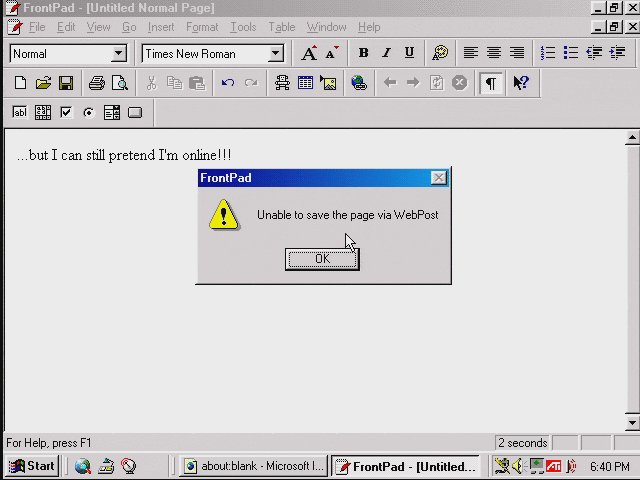This screenshot has height=480, width=640.
Task: Open the Go menu
Action: [129, 27]
